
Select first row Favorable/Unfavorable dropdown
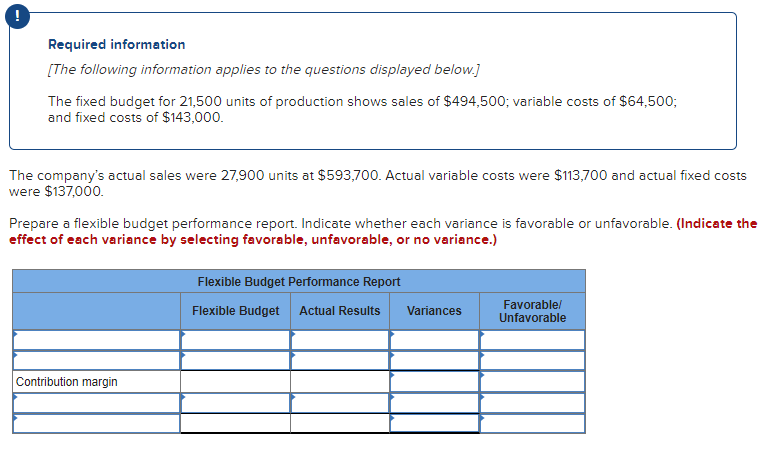(x=532, y=340)
